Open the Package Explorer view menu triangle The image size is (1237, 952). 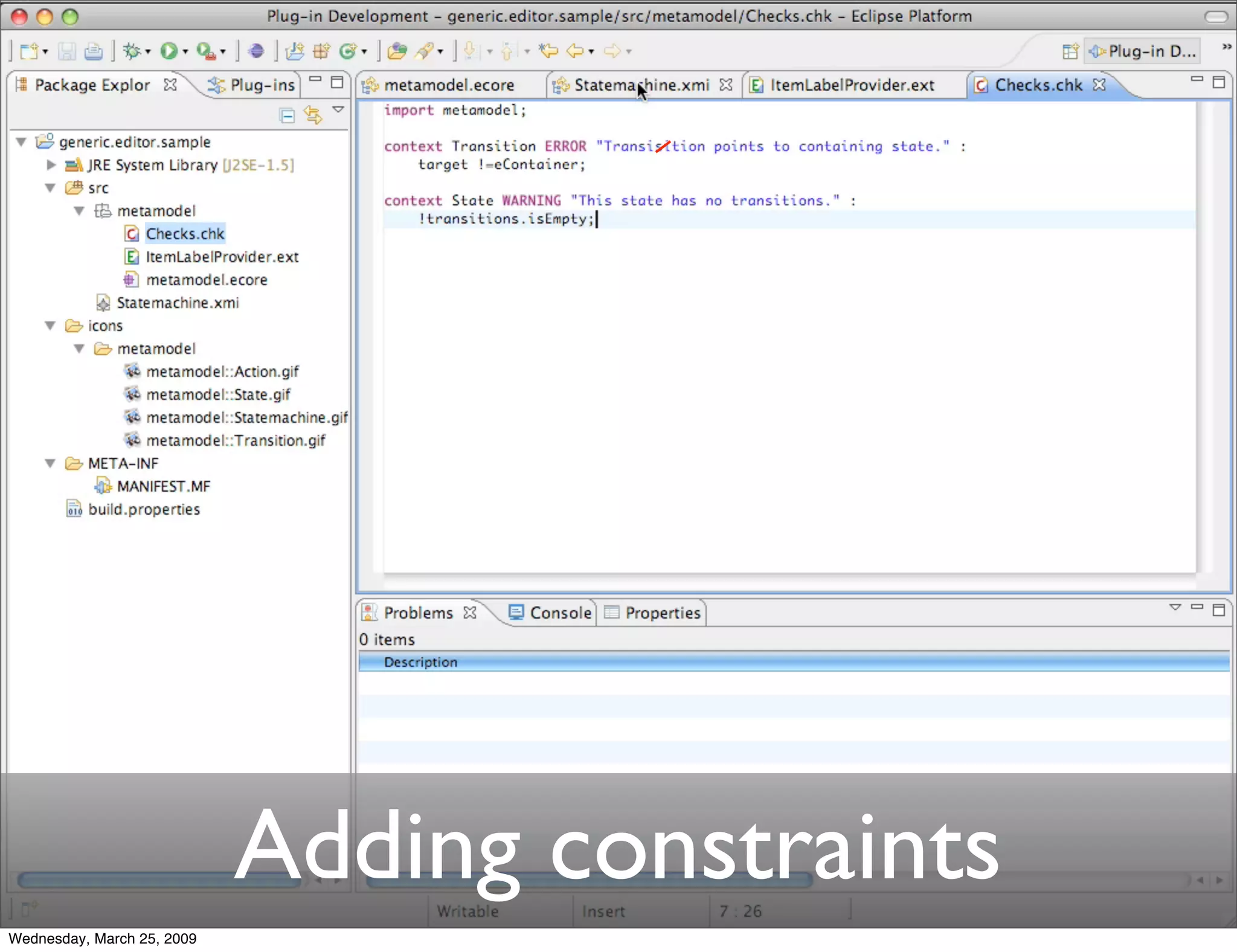(x=338, y=110)
